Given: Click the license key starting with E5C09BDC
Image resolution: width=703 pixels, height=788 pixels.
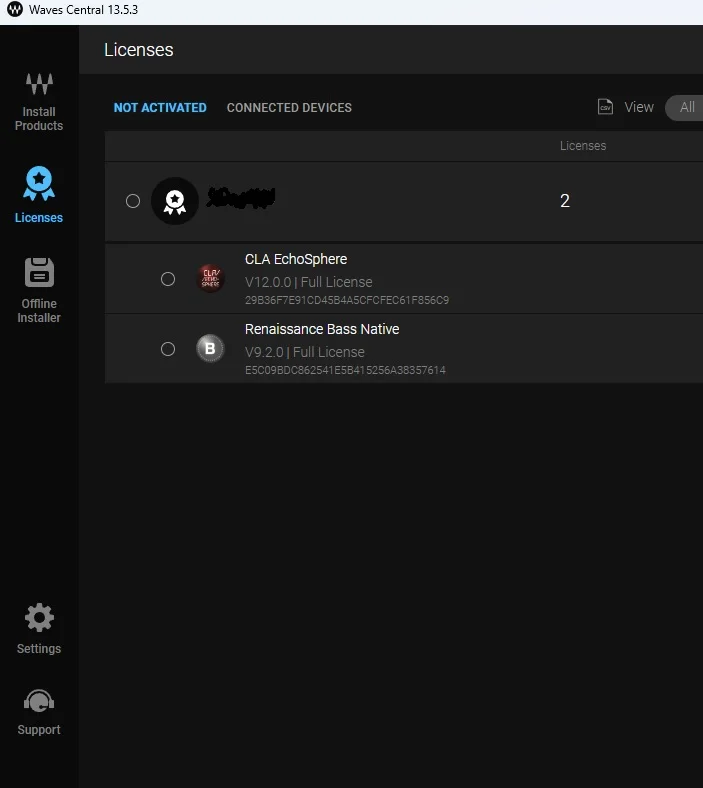Looking at the screenshot, I should click(345, 370).
